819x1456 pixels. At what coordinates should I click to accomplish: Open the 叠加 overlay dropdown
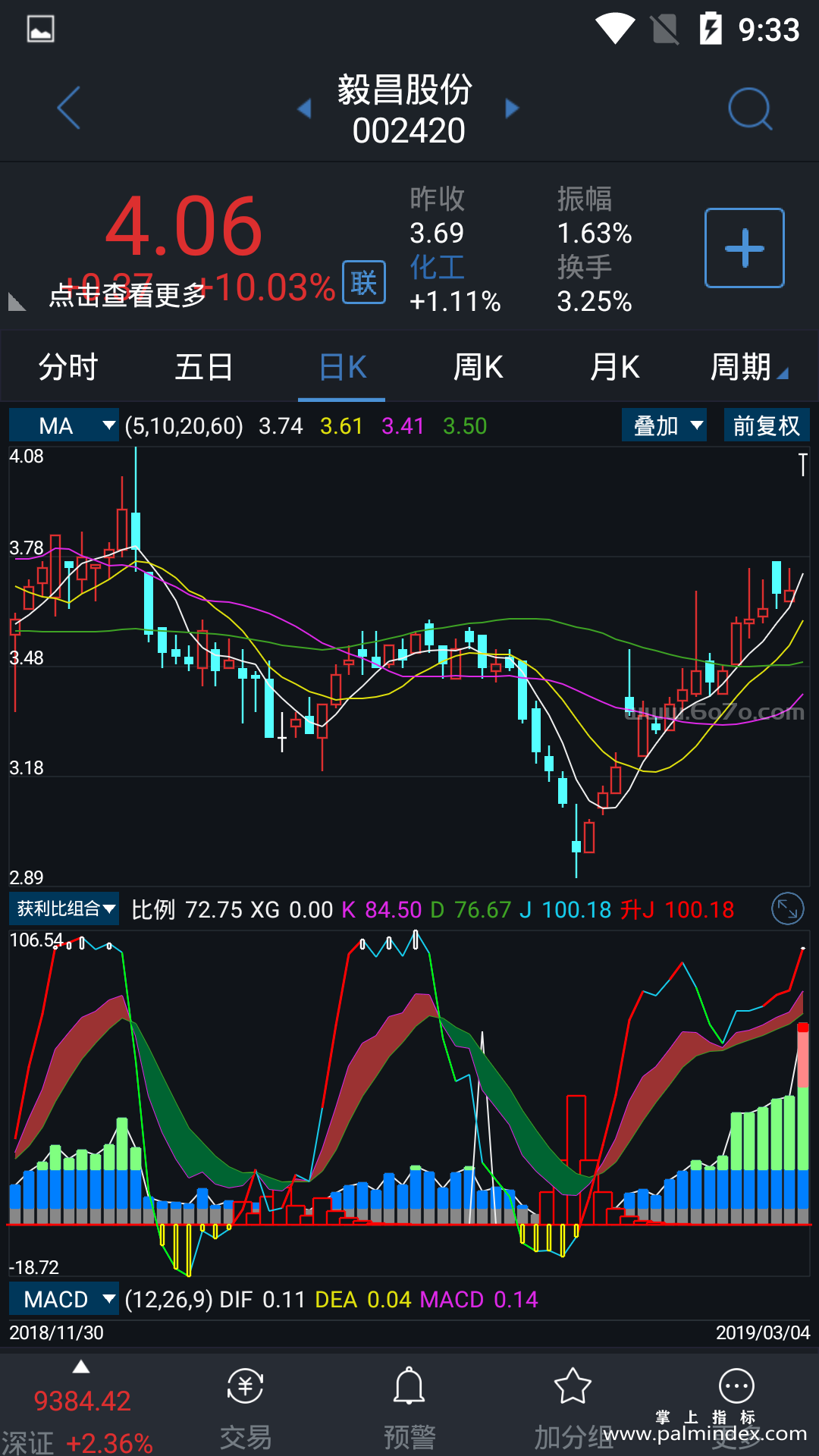coord(664,425)
